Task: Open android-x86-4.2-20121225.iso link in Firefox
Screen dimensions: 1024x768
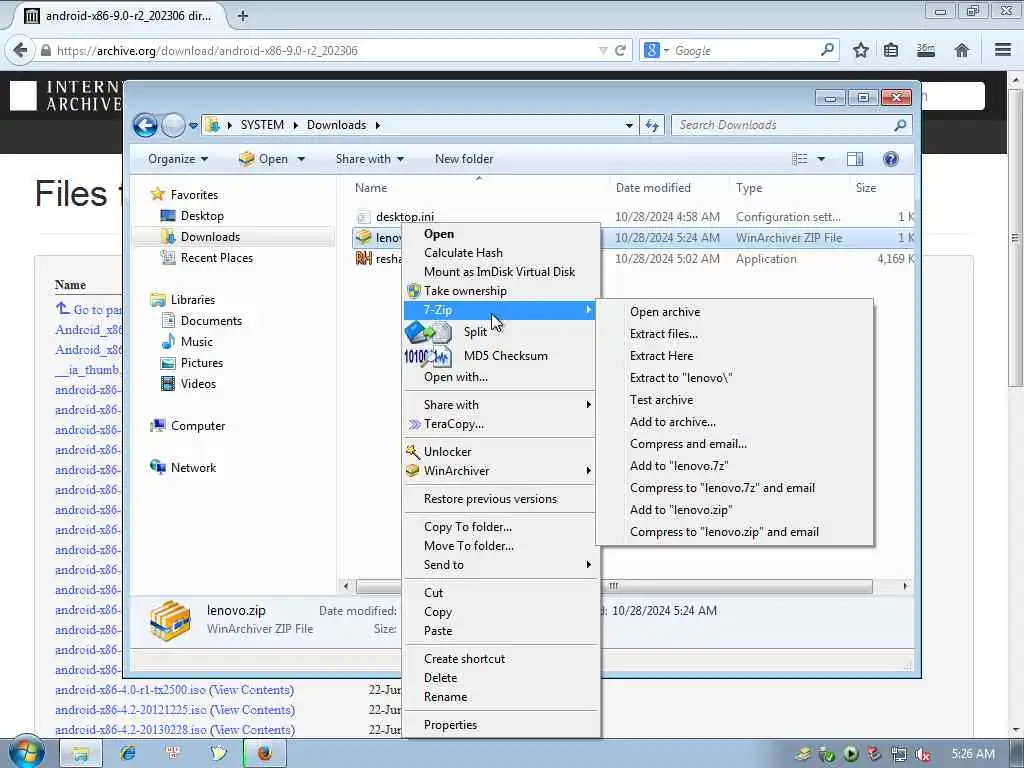Action: pyautogui.click(x=131, y=710)
